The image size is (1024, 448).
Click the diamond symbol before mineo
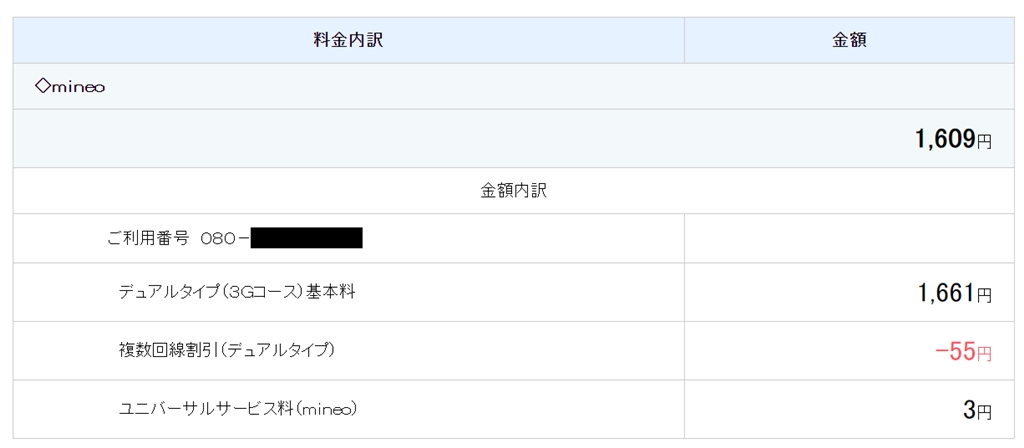pyautogui.click(x=42, y=87)
